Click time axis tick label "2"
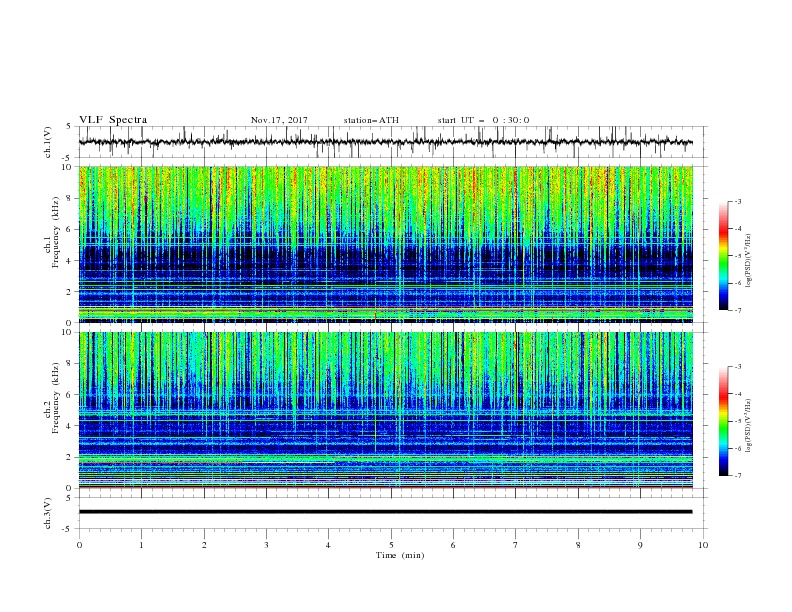 [x=204, y=545]
